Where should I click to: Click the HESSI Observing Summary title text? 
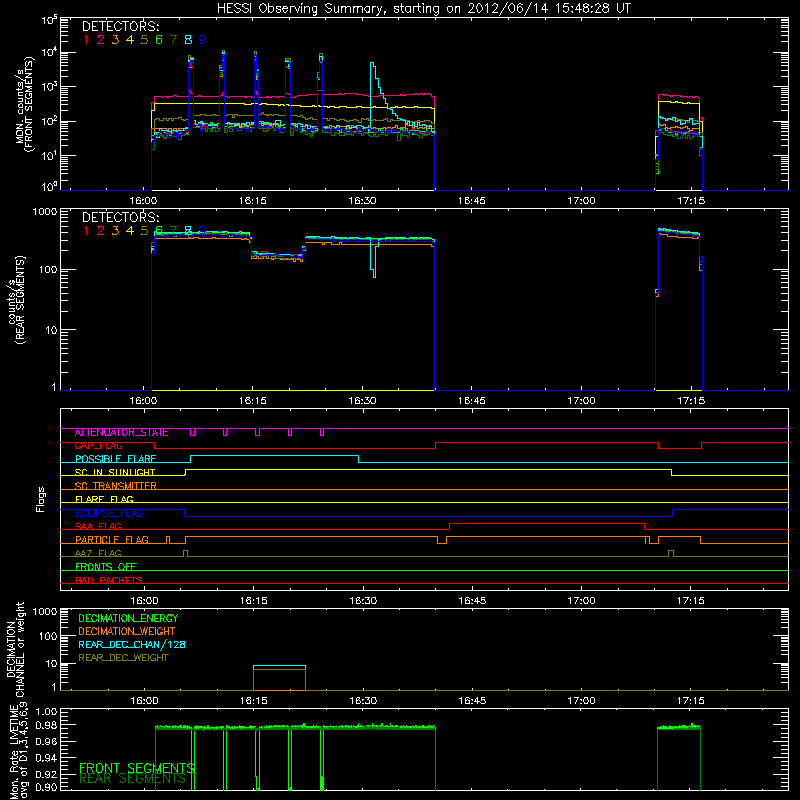(423, 9)
